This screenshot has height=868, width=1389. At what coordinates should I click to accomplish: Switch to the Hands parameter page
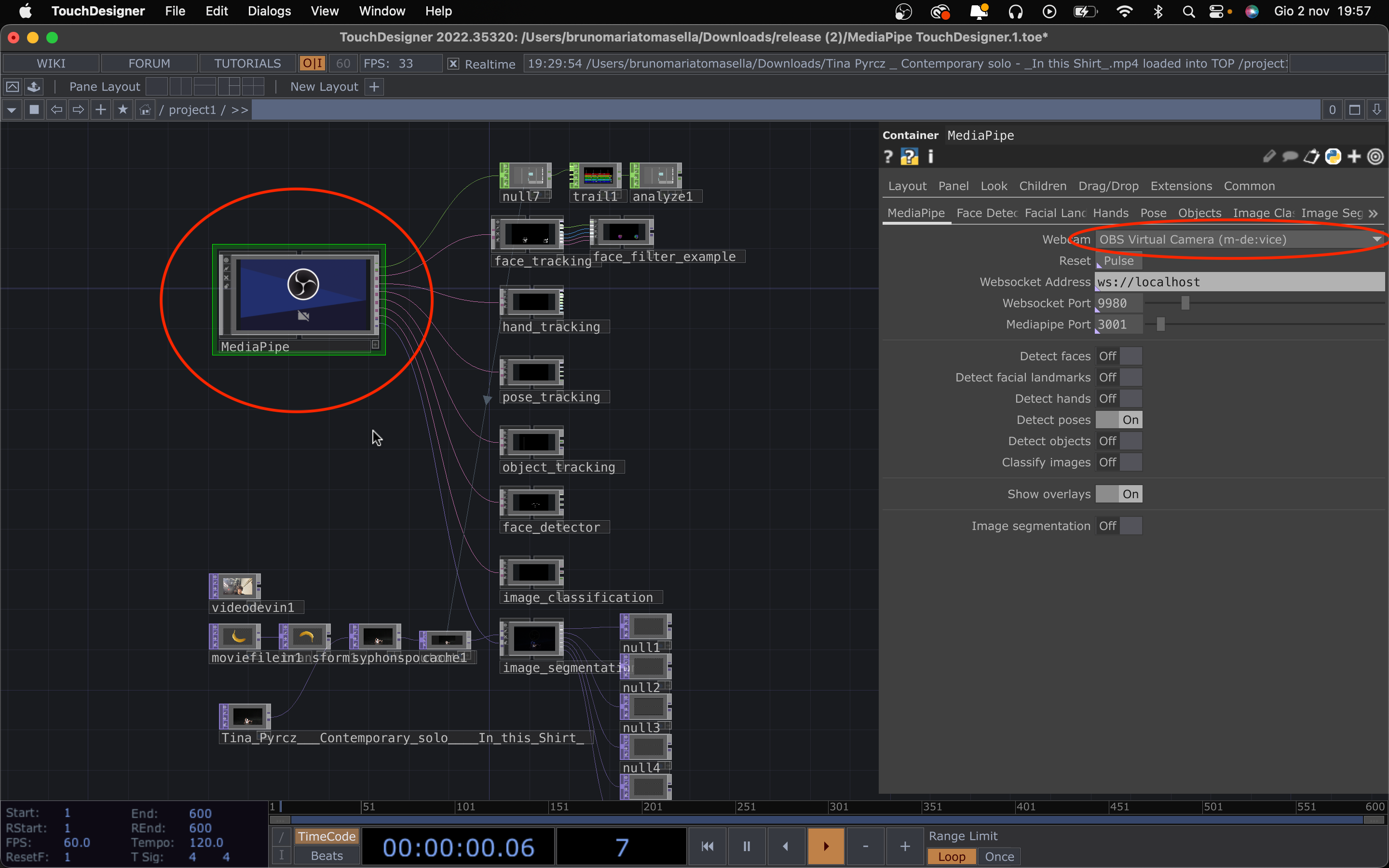coord(1110,213)
